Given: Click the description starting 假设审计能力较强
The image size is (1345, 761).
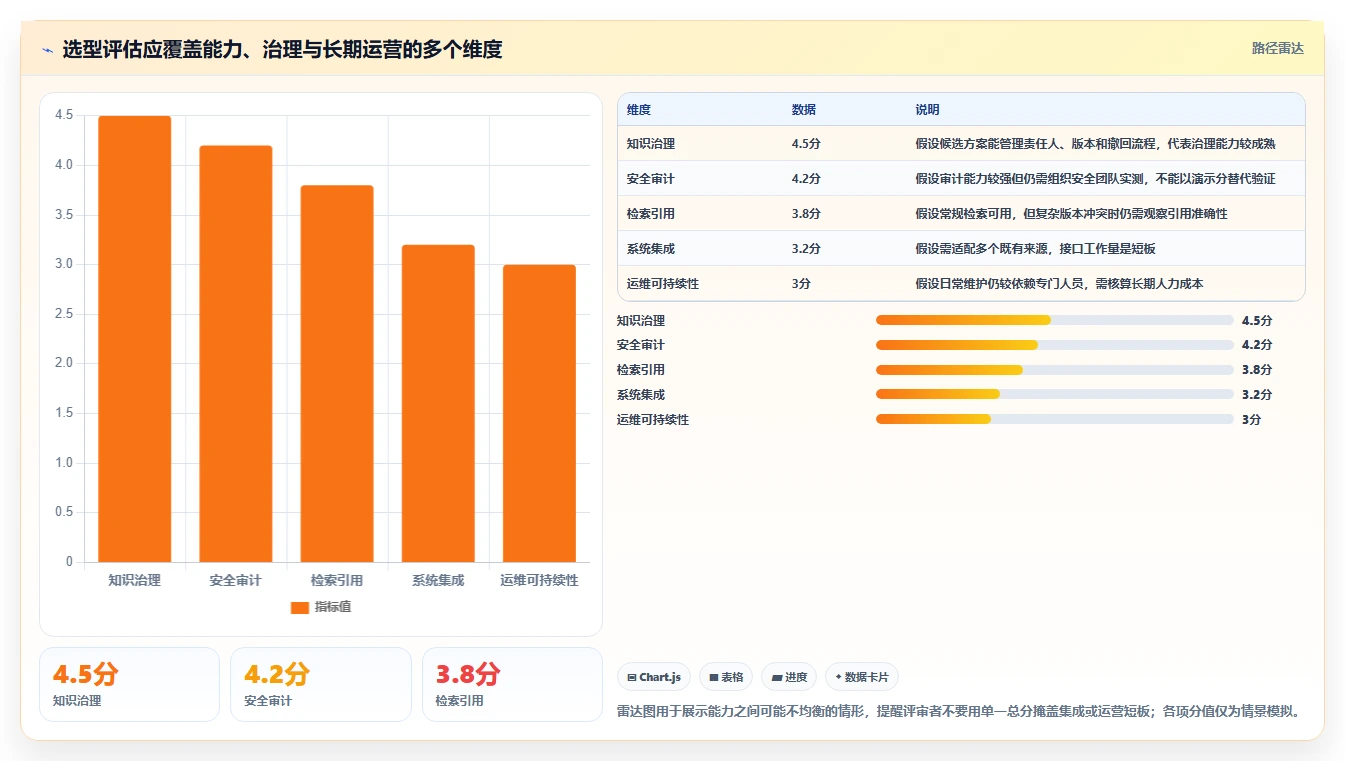Looking at the screenshot, I should pyautogui.click(x=1095, y=179).
